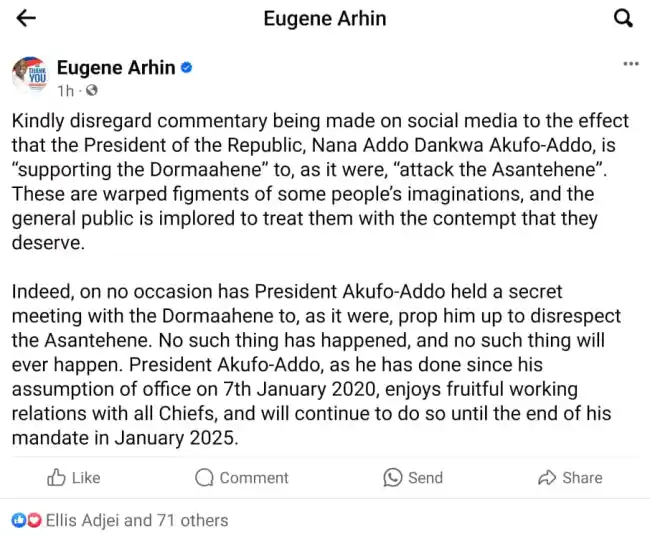Tap the Share arrow icon
Screen dimensions: 650x536
(547, 477)
